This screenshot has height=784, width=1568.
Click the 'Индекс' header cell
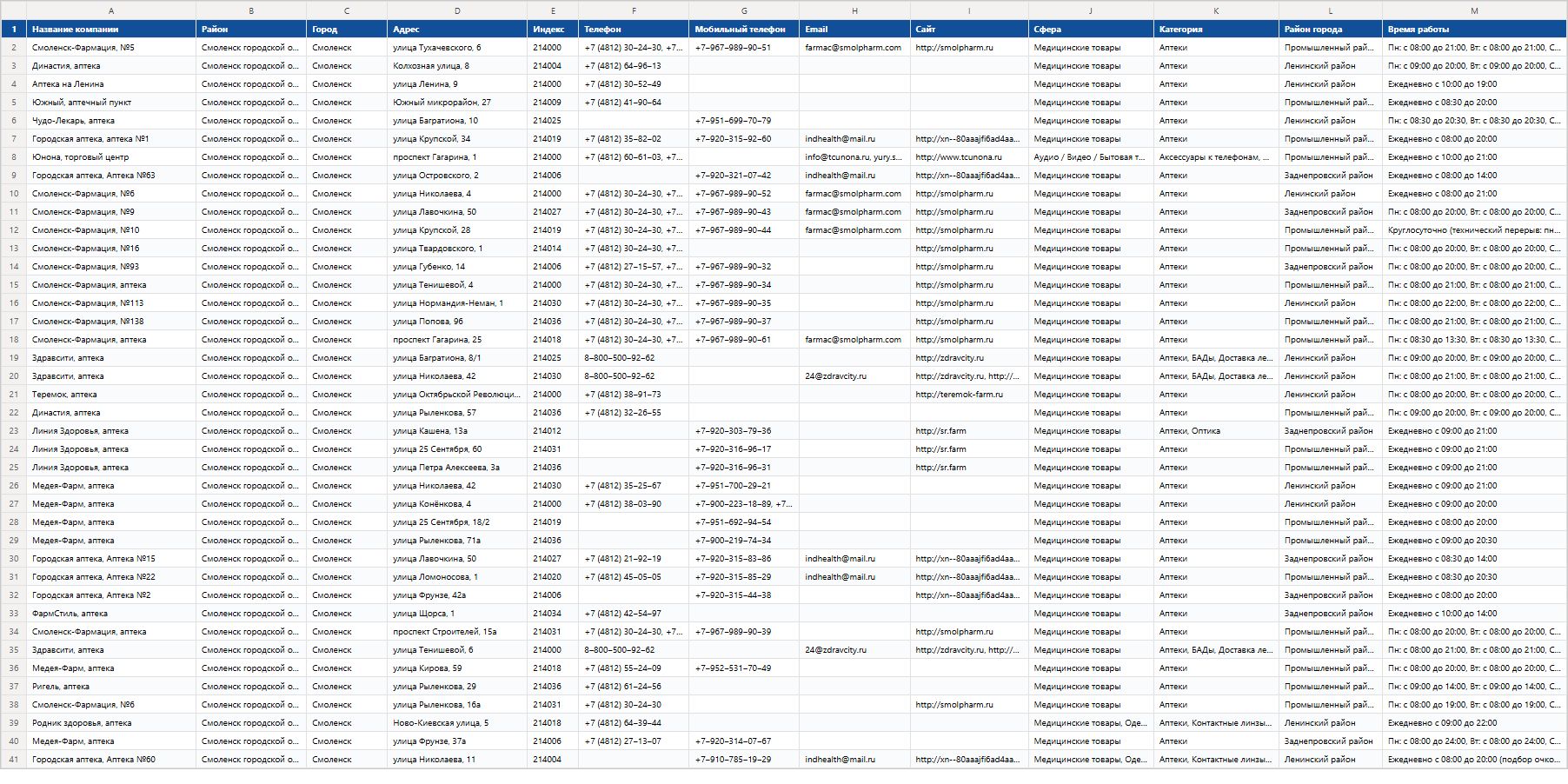(553, 30)
